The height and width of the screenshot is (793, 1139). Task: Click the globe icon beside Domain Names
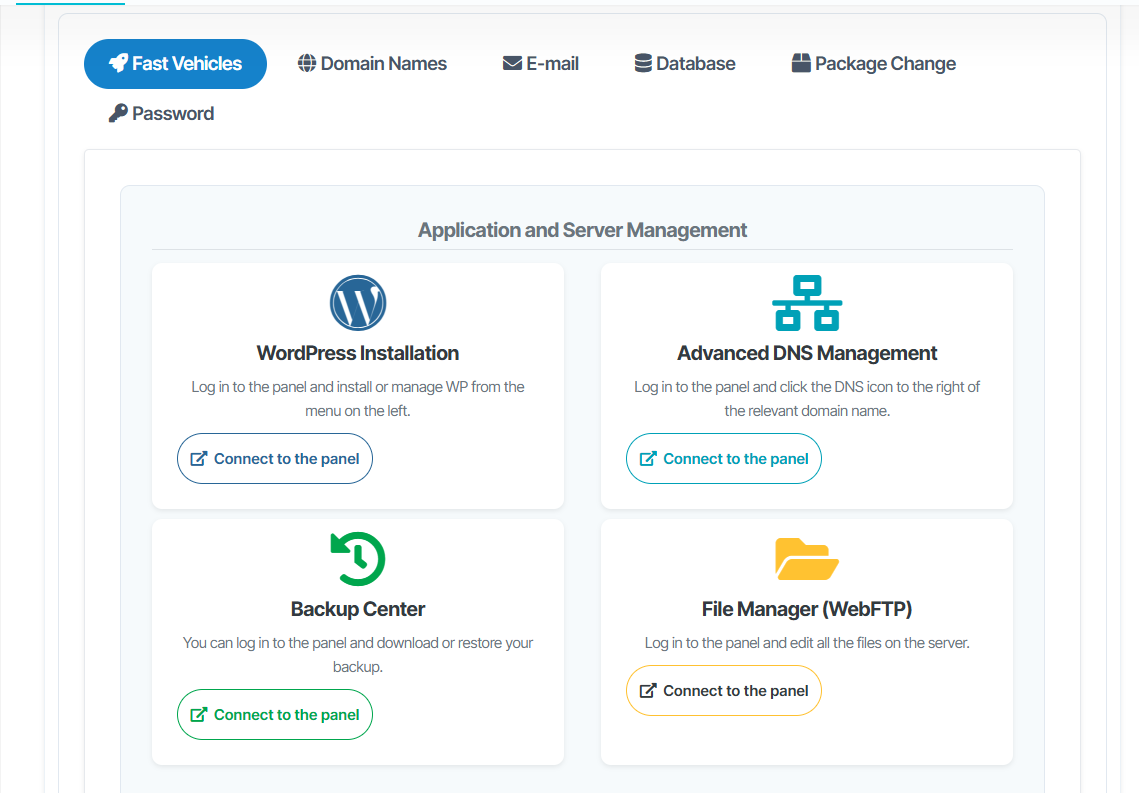[x=307, y=64]
